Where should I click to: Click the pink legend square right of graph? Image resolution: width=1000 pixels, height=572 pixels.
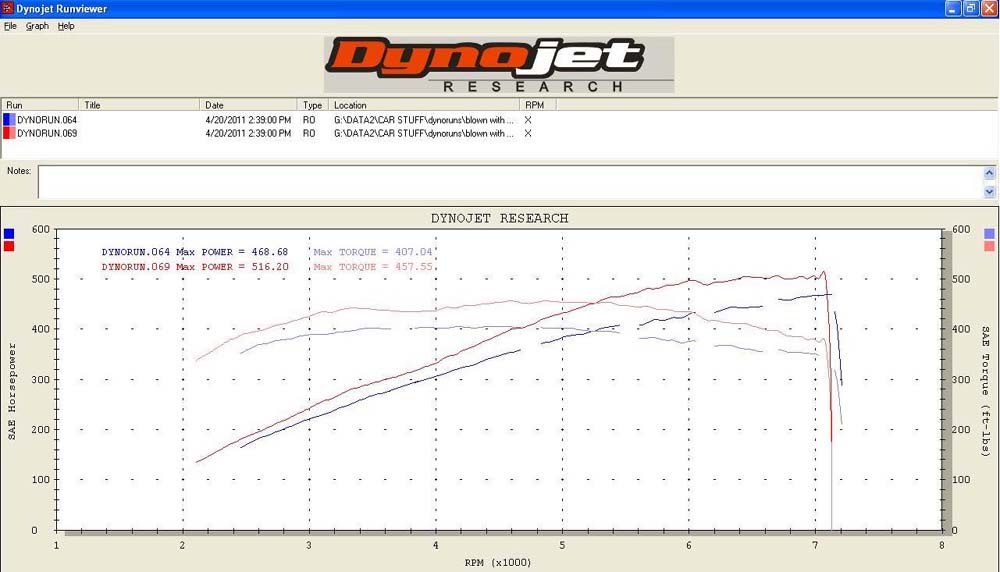pos(989,246)
